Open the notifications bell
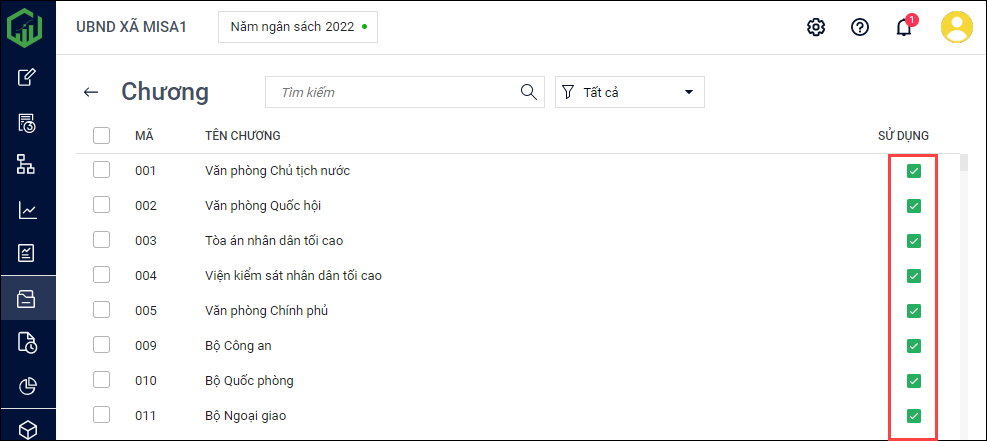This screenshot has height=441, width=987. pyautogui.click(x=904, y=27)
